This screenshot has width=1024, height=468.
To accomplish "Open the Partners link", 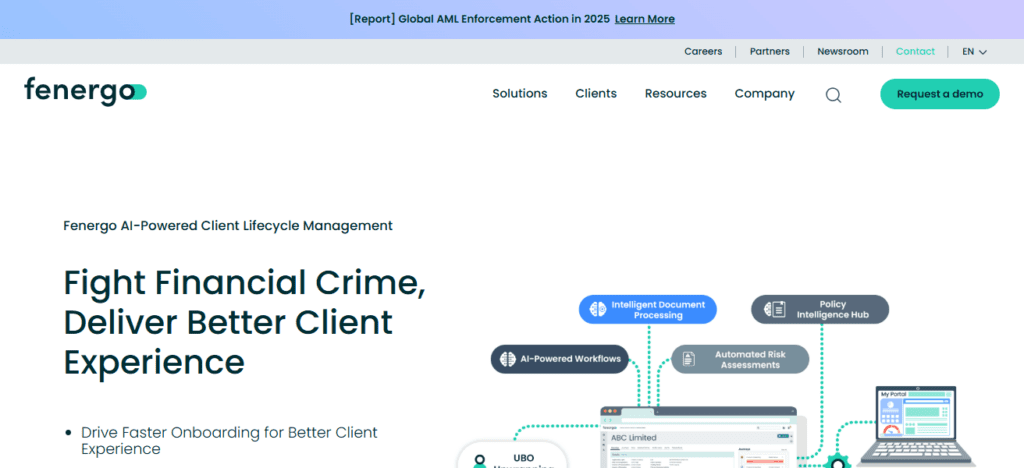I will tap(769, 52).
